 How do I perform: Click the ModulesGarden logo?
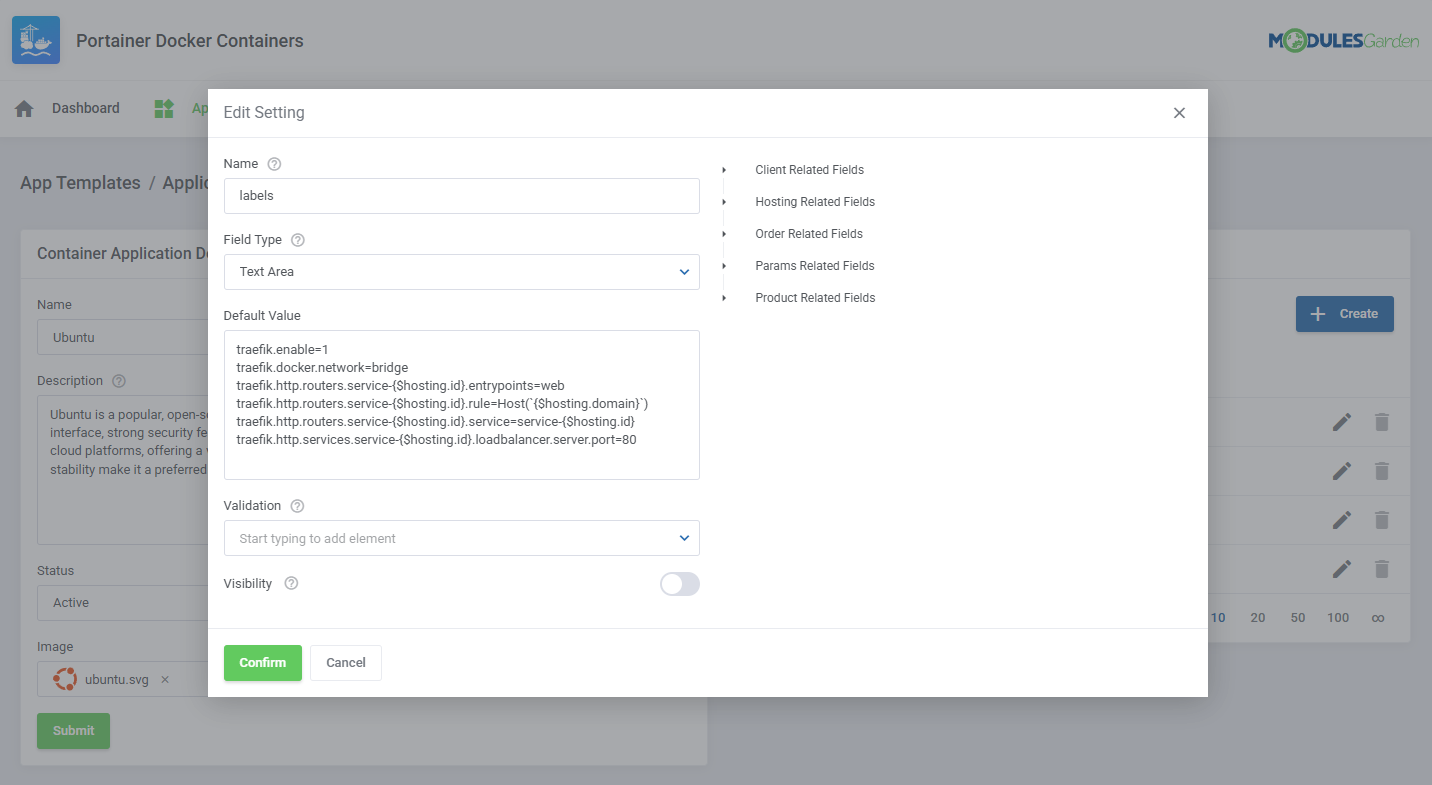[1343, 40]
